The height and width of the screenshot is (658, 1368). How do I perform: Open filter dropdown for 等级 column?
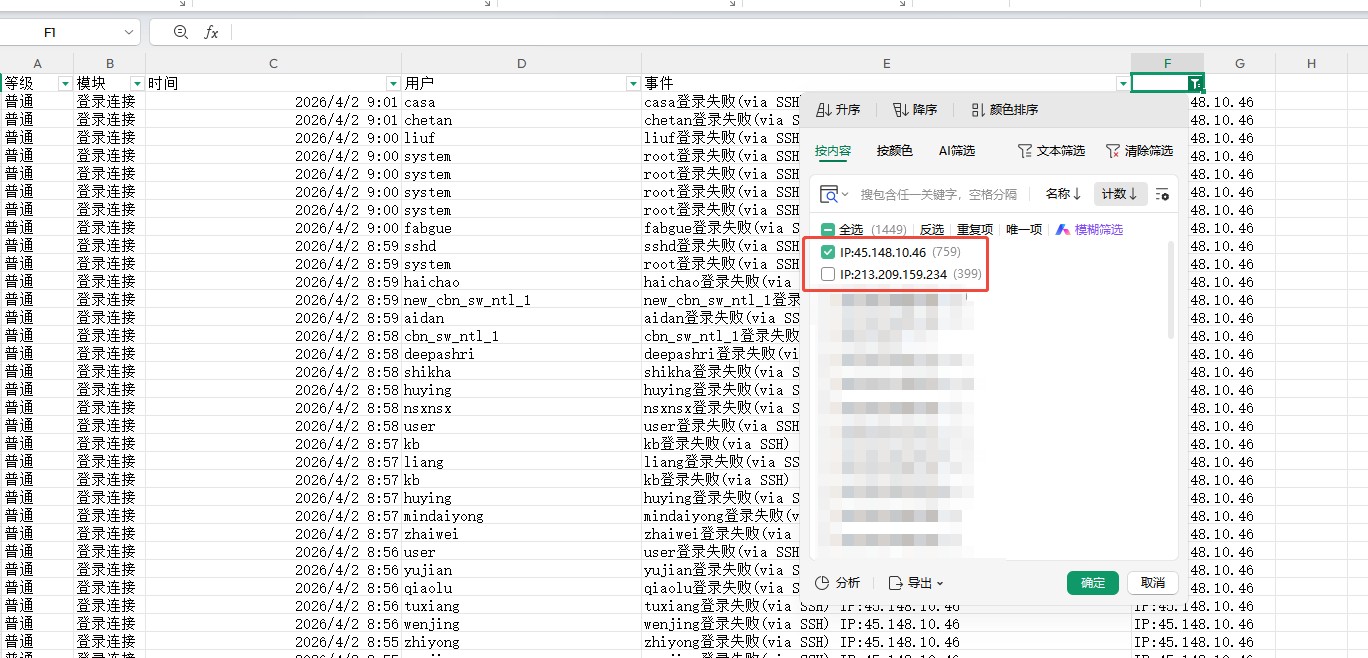(x=66, y=83)
